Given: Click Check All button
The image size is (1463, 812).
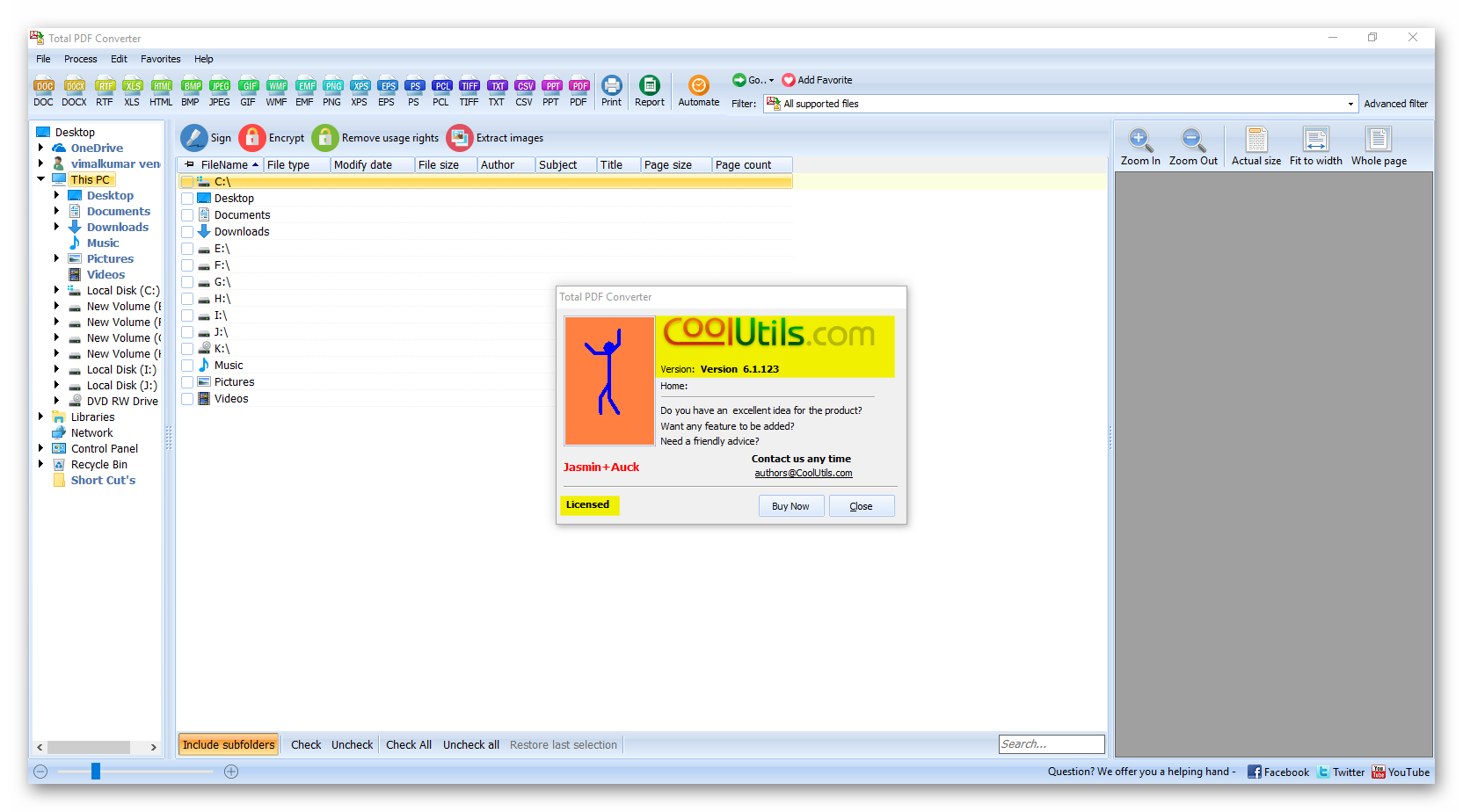Looking at the screenshot, I should click(409, 744).
